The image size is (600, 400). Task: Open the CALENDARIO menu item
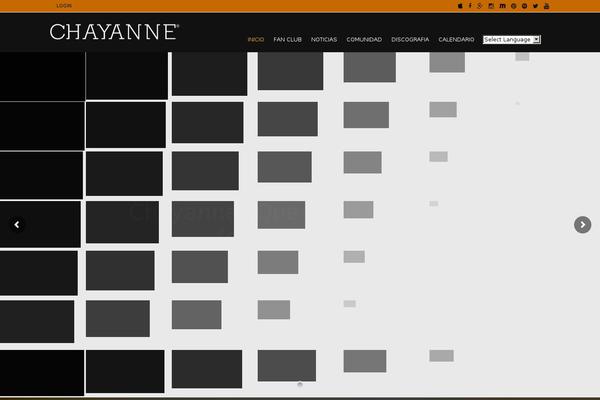tap(456, 39)
